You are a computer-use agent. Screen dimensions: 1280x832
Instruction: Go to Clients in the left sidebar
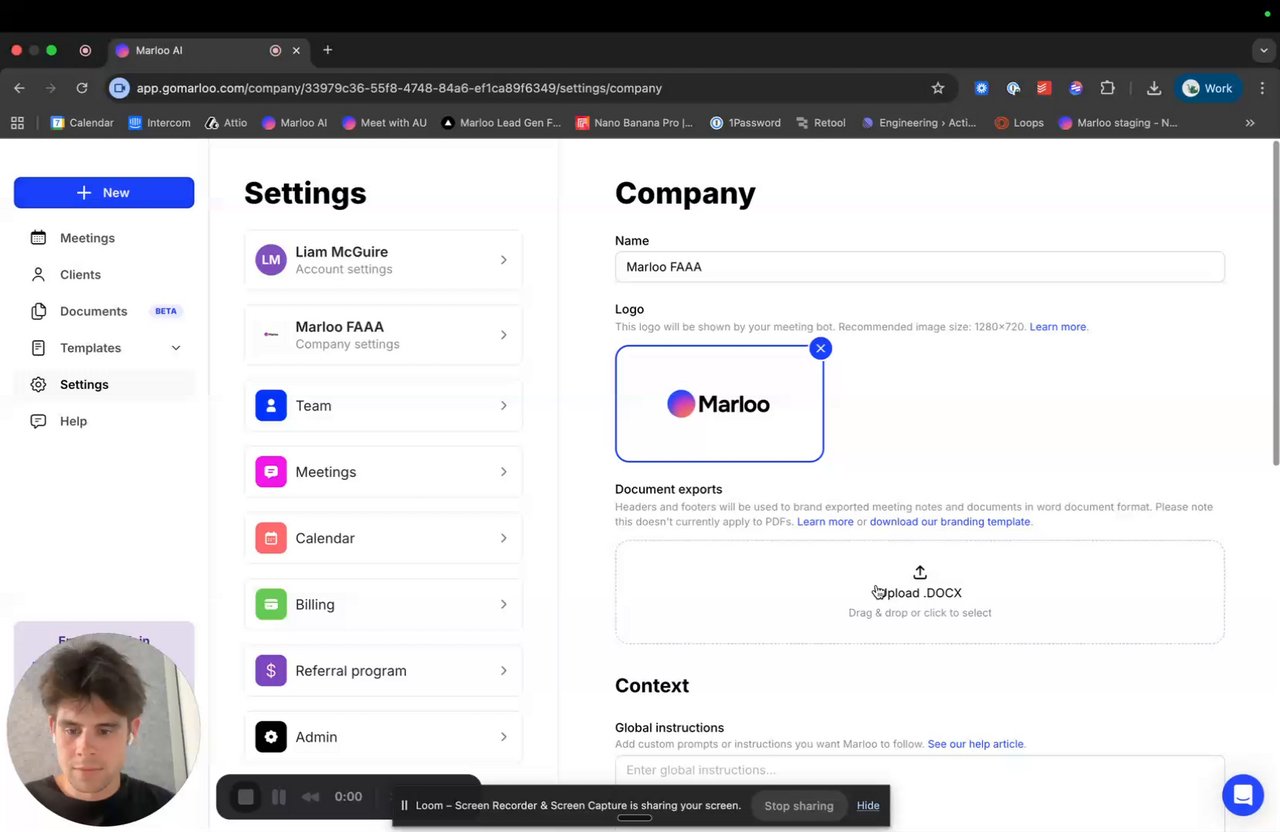104,274
